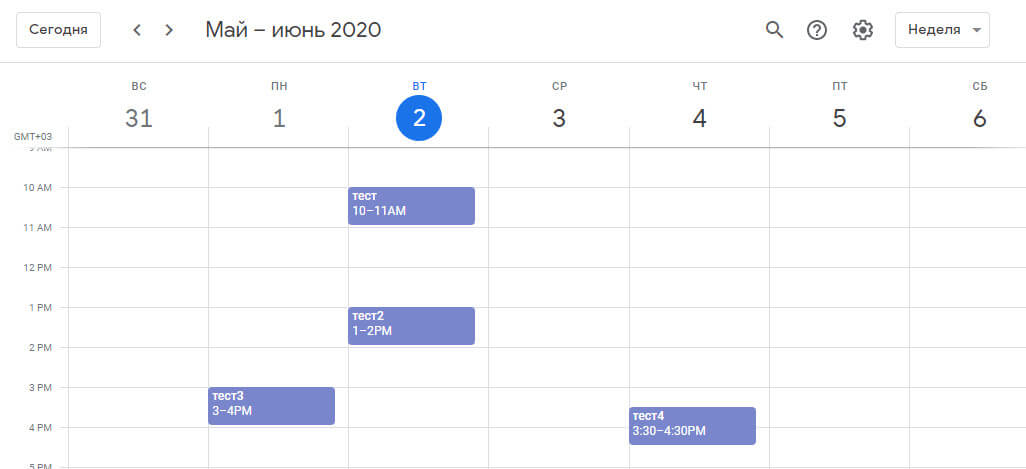Click date 6 under СБ header

(979, 119)
